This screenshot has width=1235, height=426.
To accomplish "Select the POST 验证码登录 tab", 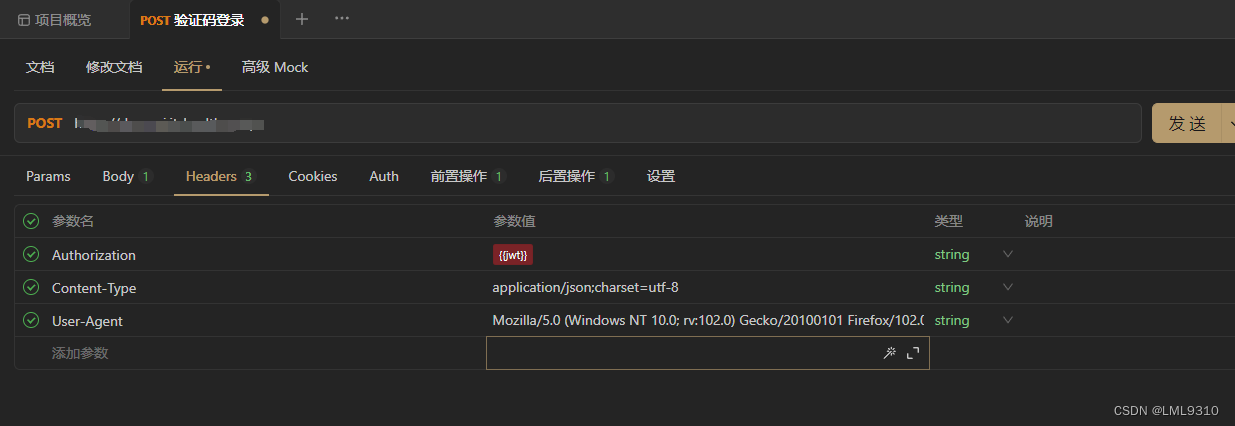I will (204, 20).
